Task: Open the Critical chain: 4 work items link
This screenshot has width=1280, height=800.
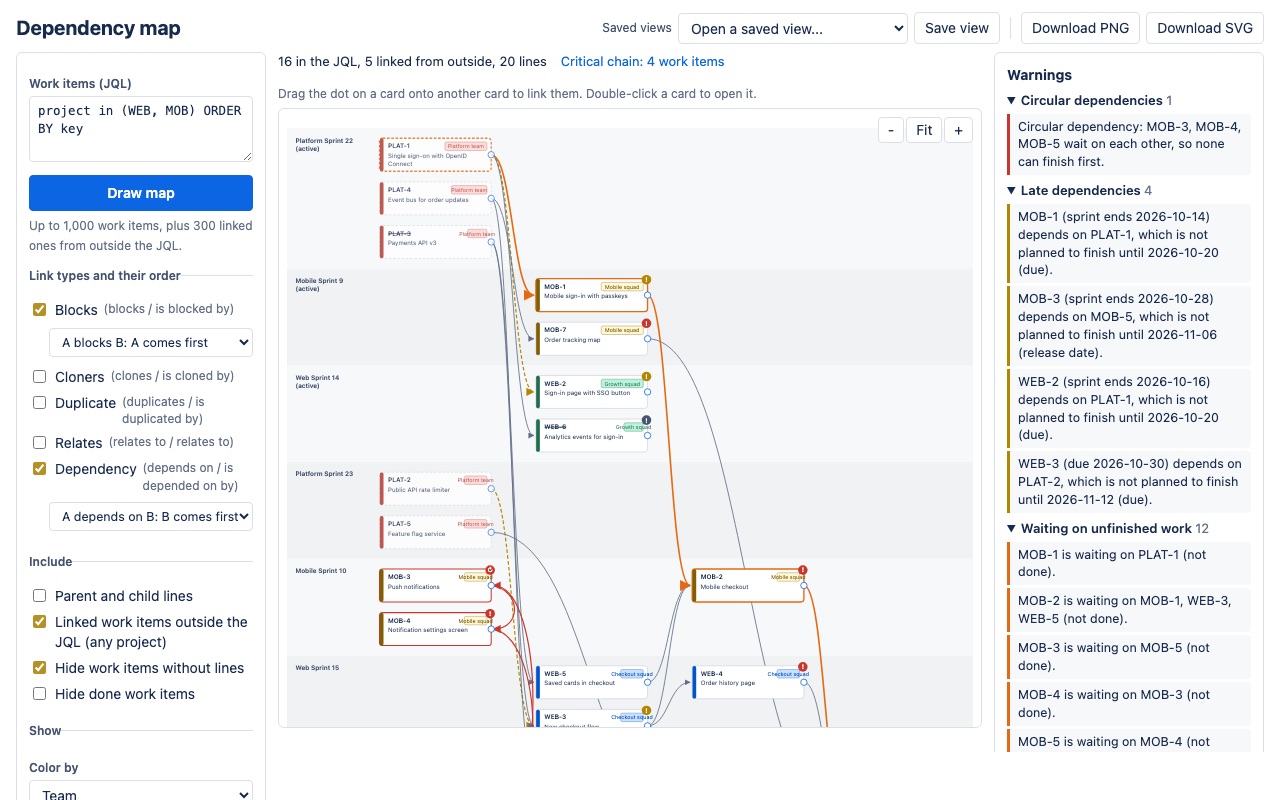Action: pos(642,61)
